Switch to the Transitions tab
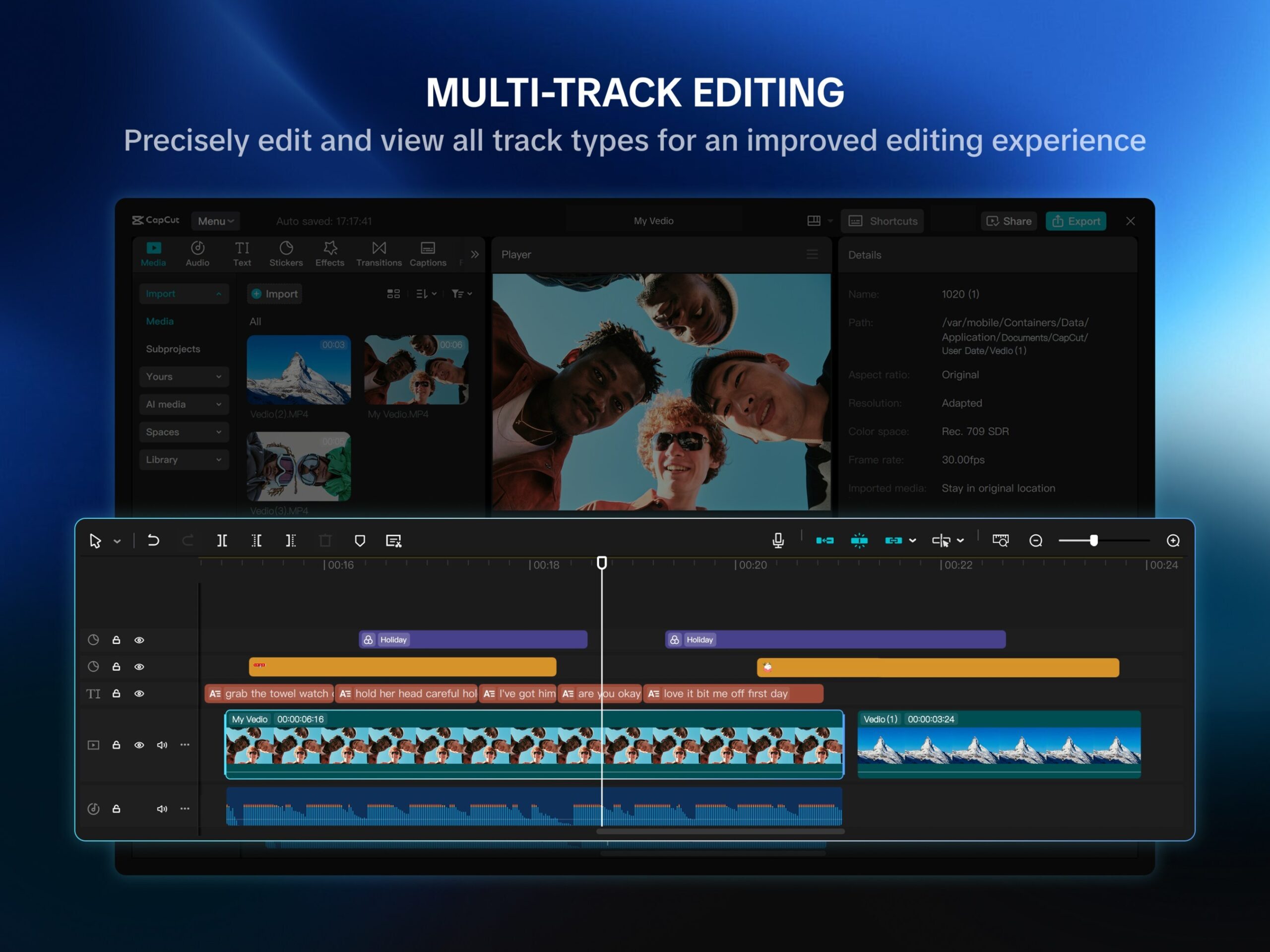This screenshot has width=1270, height=952. (x=379, y=253)
